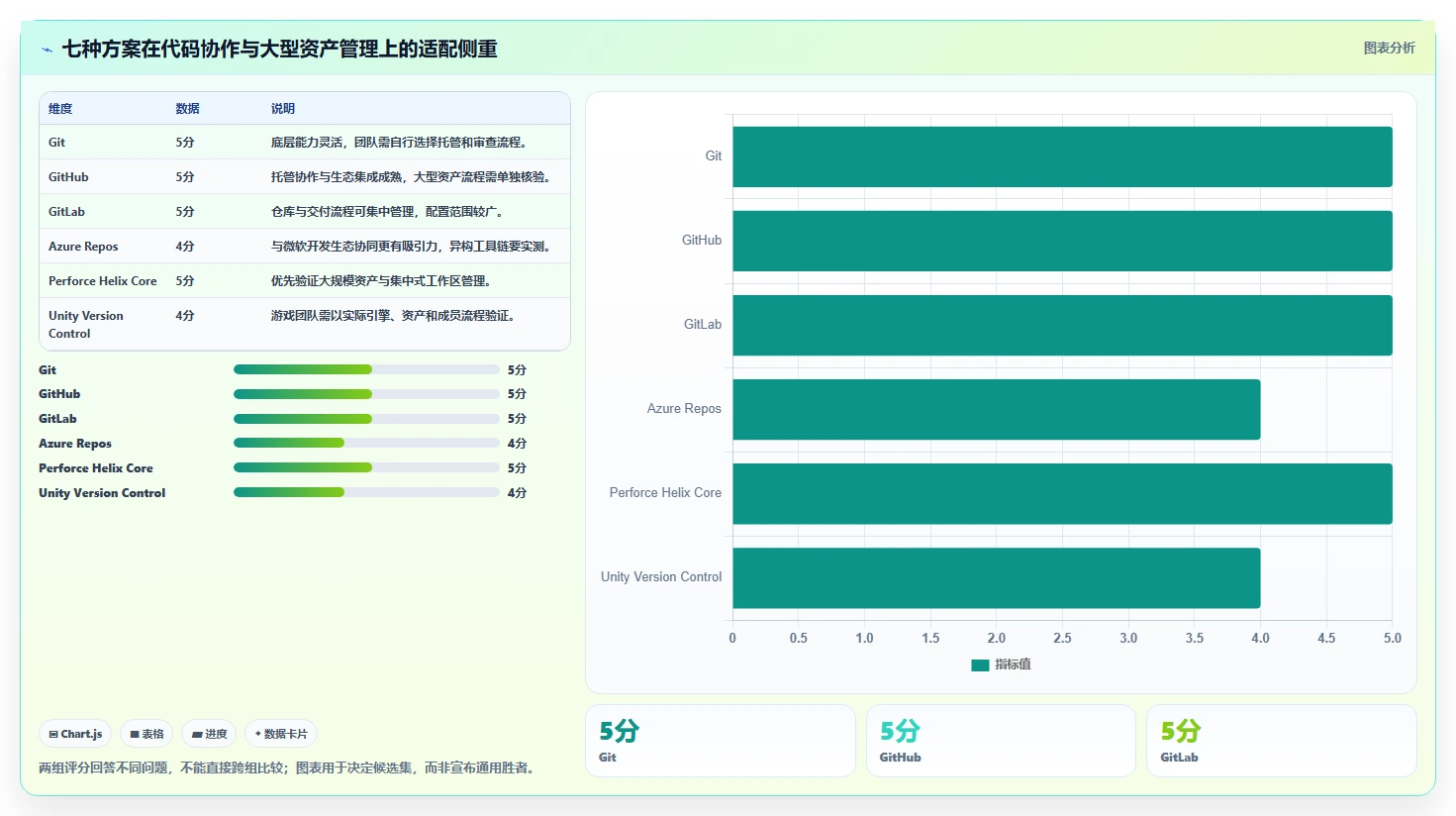Select the Git cell in the table
The width and height of the screenshot is (1456, 816).
pyautogui.click(x=56, y=143)
